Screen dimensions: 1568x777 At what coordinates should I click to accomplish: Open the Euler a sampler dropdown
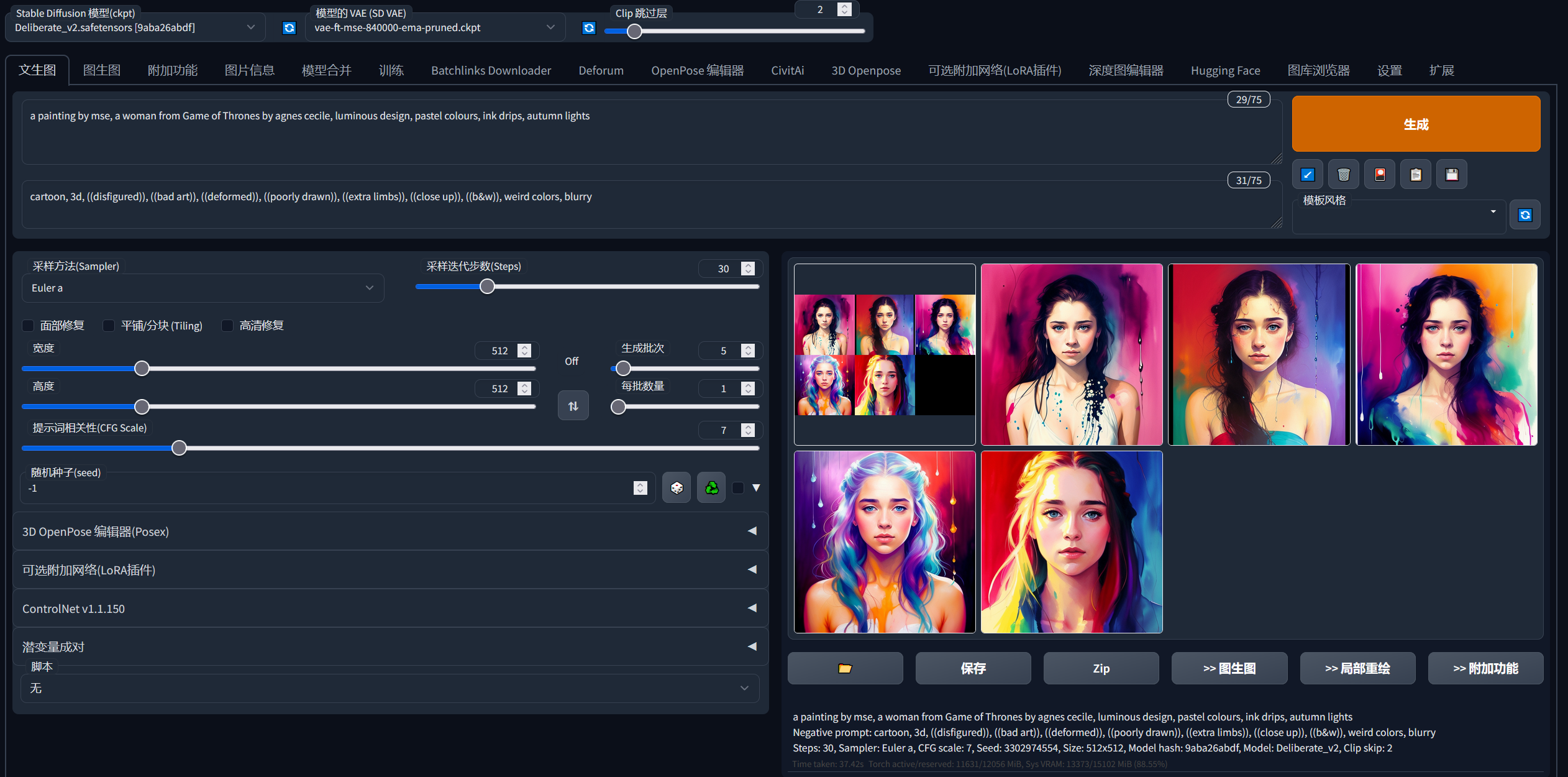203,288
